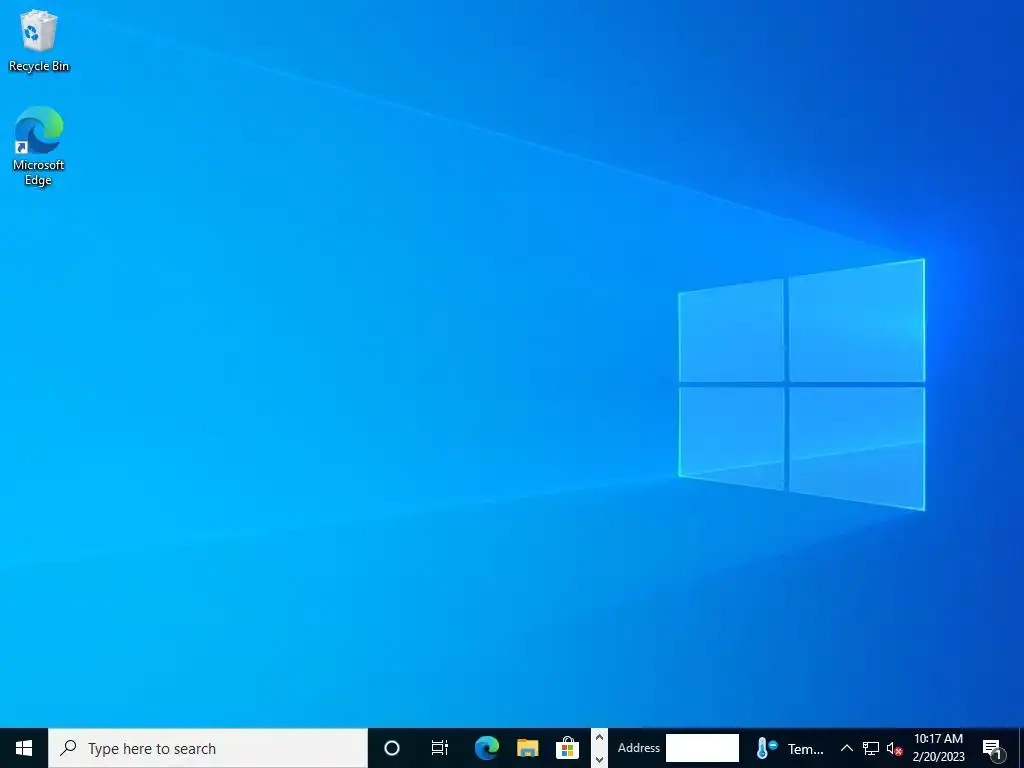Screen dimensions: 1024x768
Task: Open the Windows Start menu
Action: coord(24,748)
